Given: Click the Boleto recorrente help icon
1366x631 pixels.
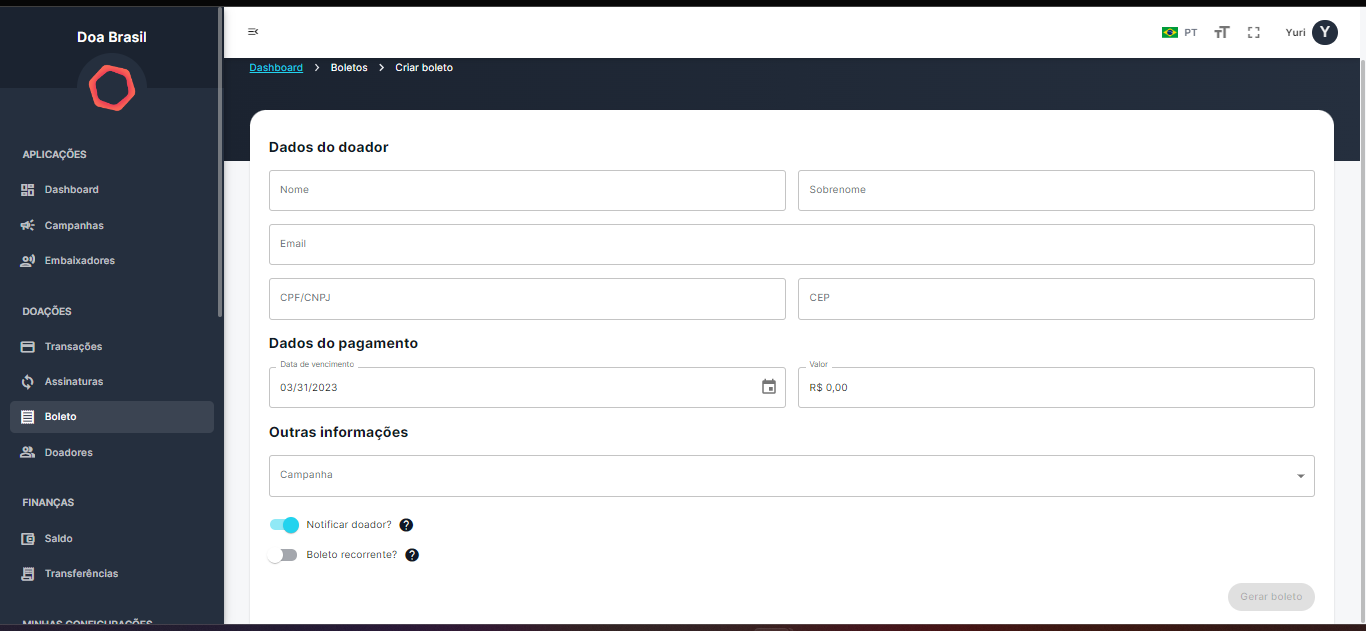Looking at the screenshot, I should pos(411,555).
